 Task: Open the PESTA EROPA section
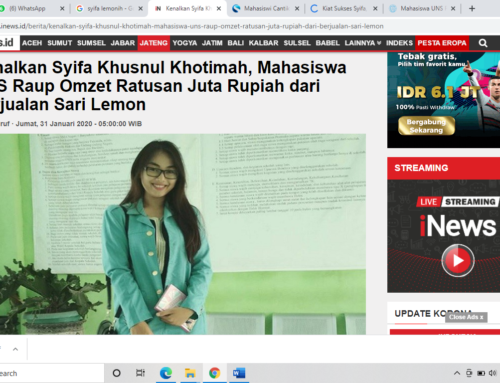442,43
